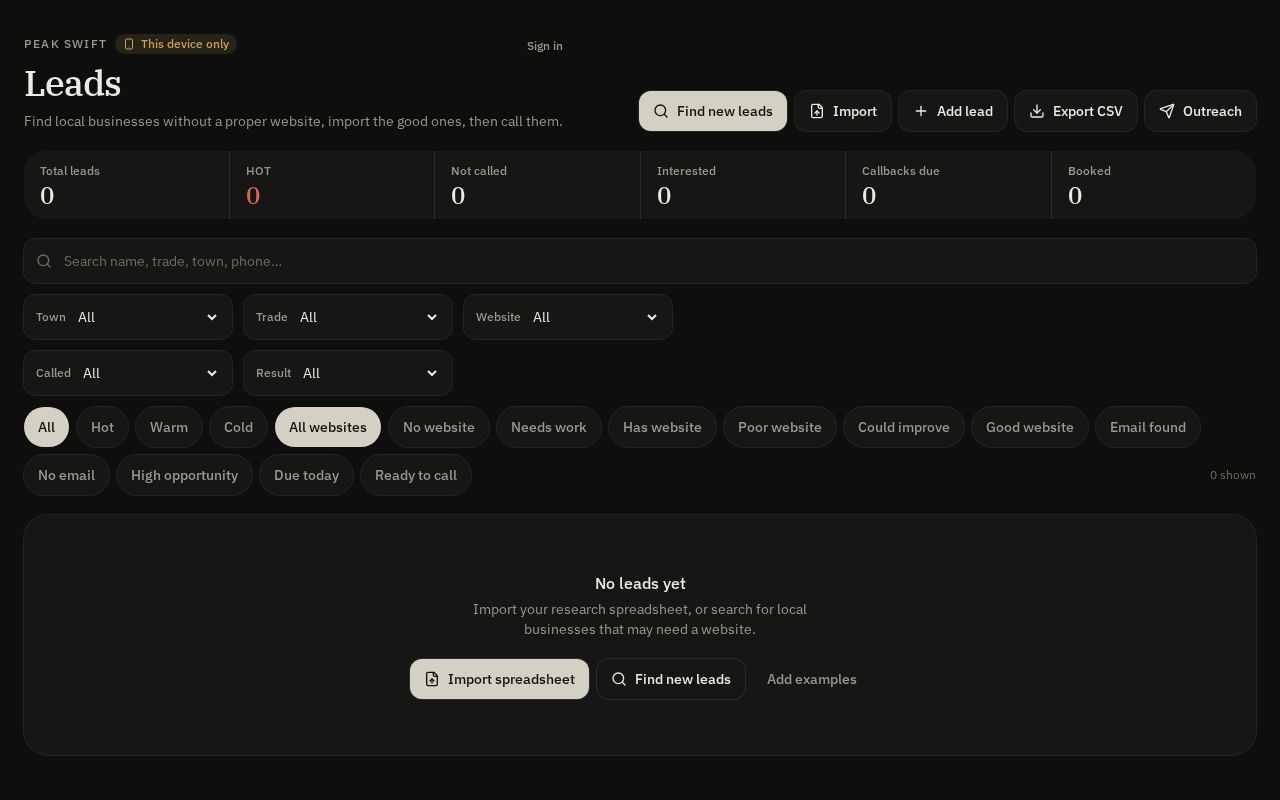Viewport: 1280px width, 800px height.
Task: Open the Result filter dropdown
Action: pyautogui.click(x=348, y=373)
